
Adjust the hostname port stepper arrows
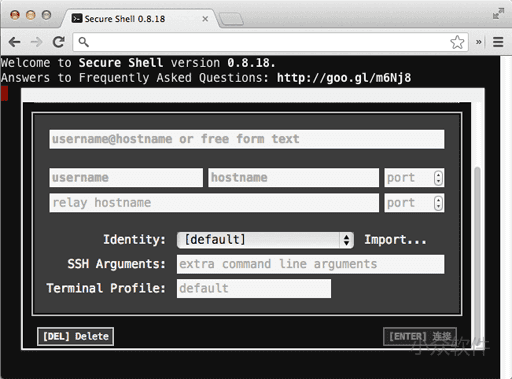[x=438, y=178]
